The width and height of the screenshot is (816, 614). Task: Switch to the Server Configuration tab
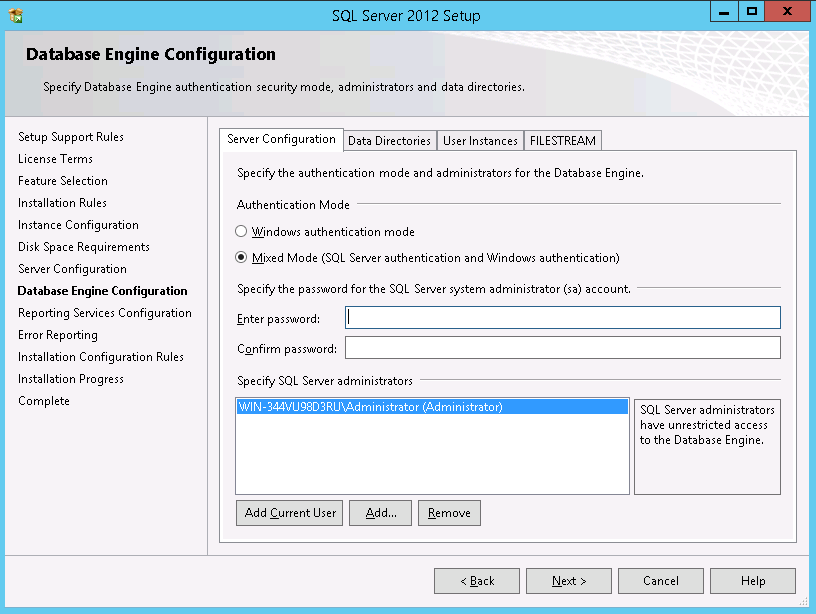(x=281, y=139)
